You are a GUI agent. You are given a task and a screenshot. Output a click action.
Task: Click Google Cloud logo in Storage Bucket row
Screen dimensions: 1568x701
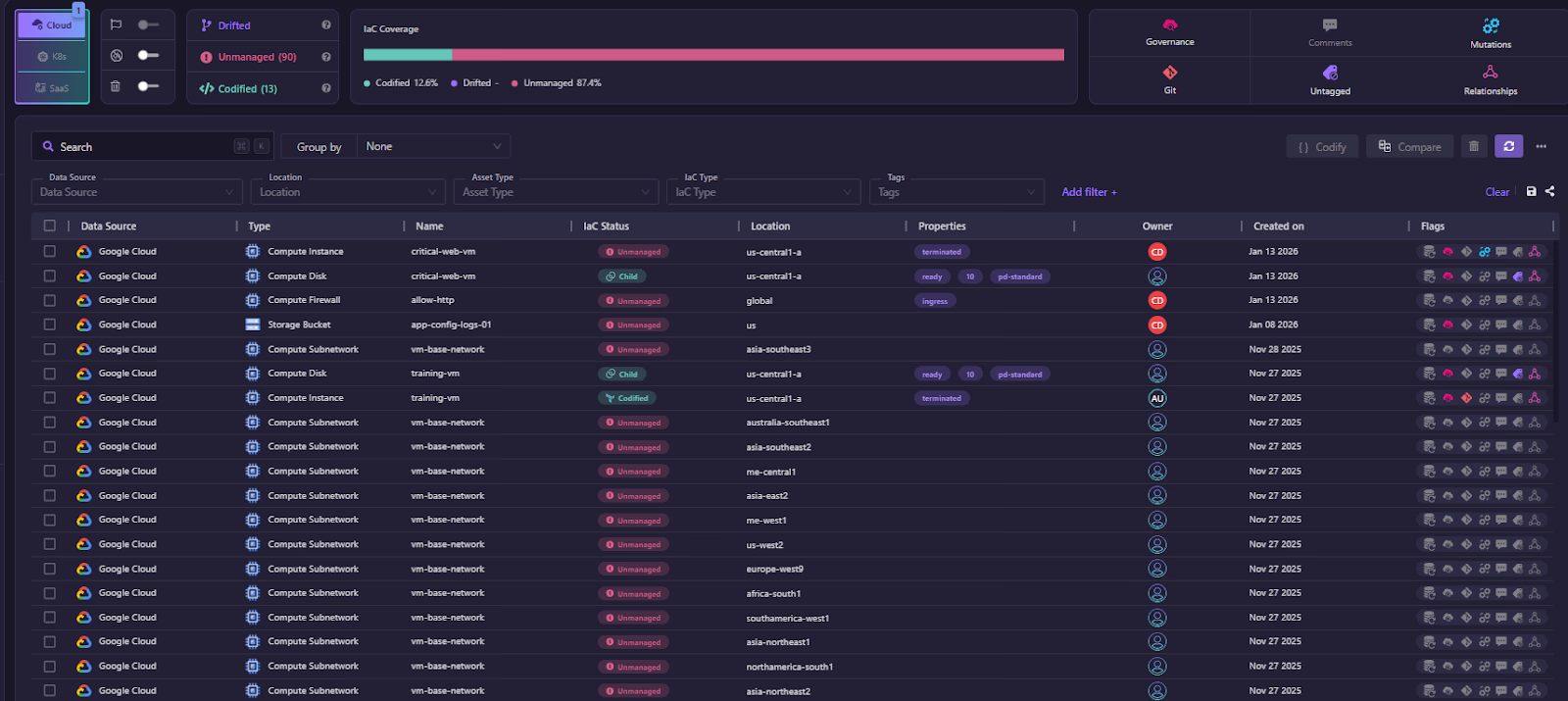point(84,325)
